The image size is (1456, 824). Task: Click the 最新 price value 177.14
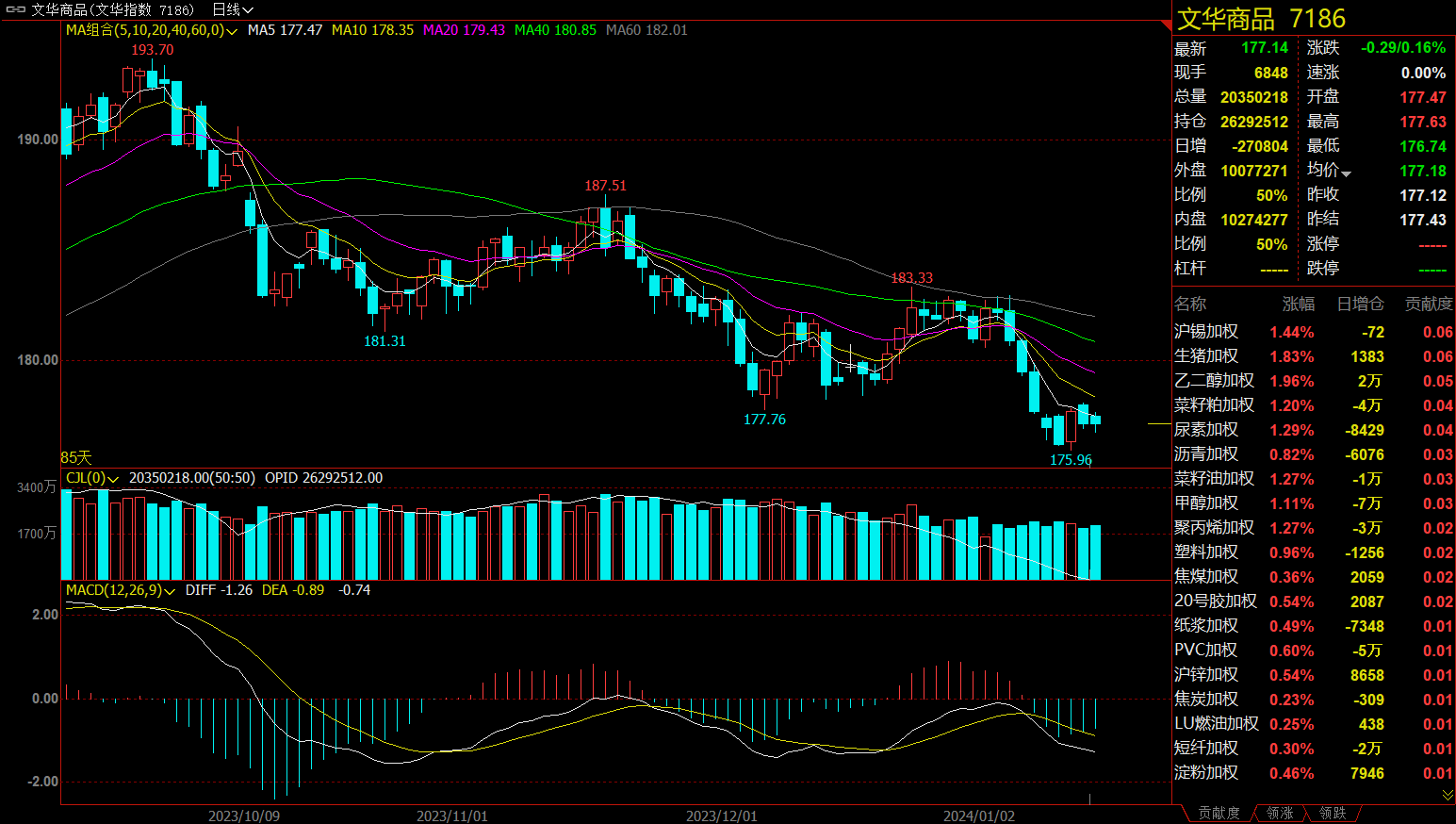pos(1265,48)
